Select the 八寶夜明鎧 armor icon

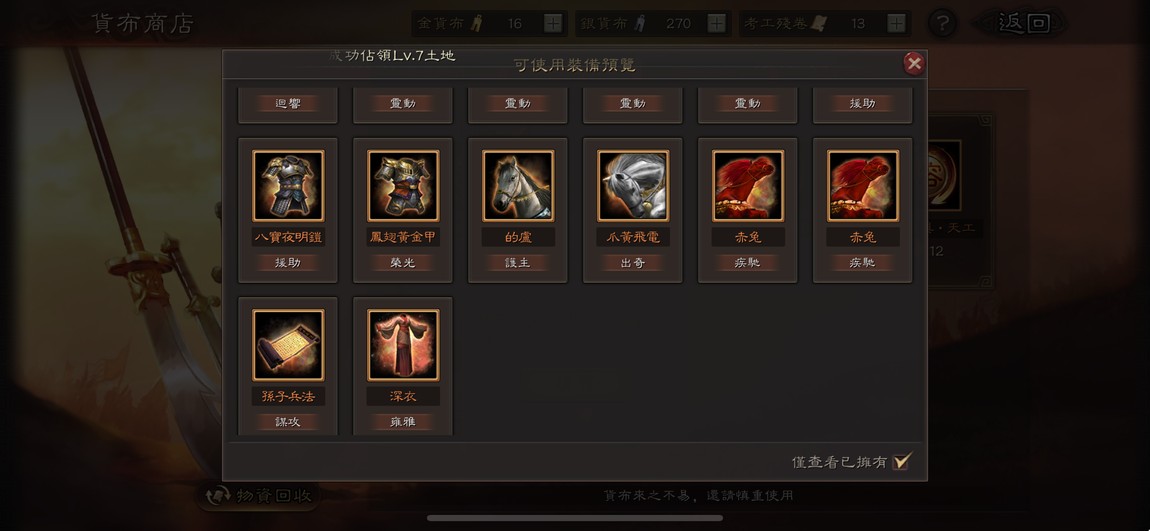coord(288,186)
